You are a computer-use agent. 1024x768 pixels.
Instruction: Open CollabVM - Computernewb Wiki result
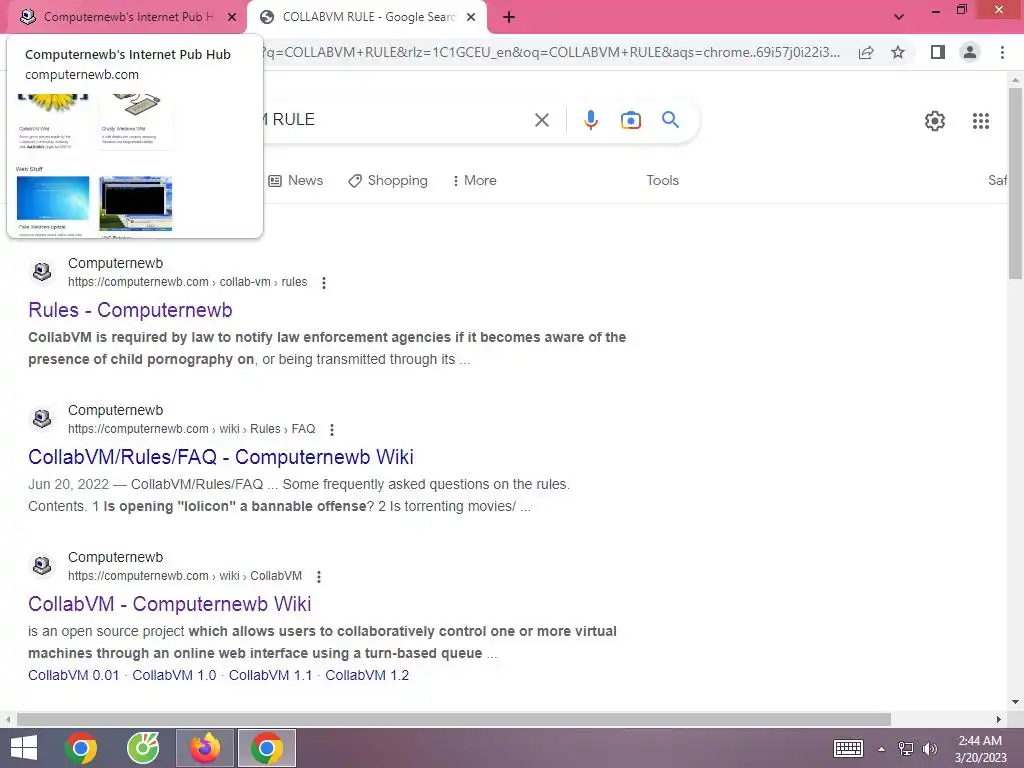coord(169,603)
